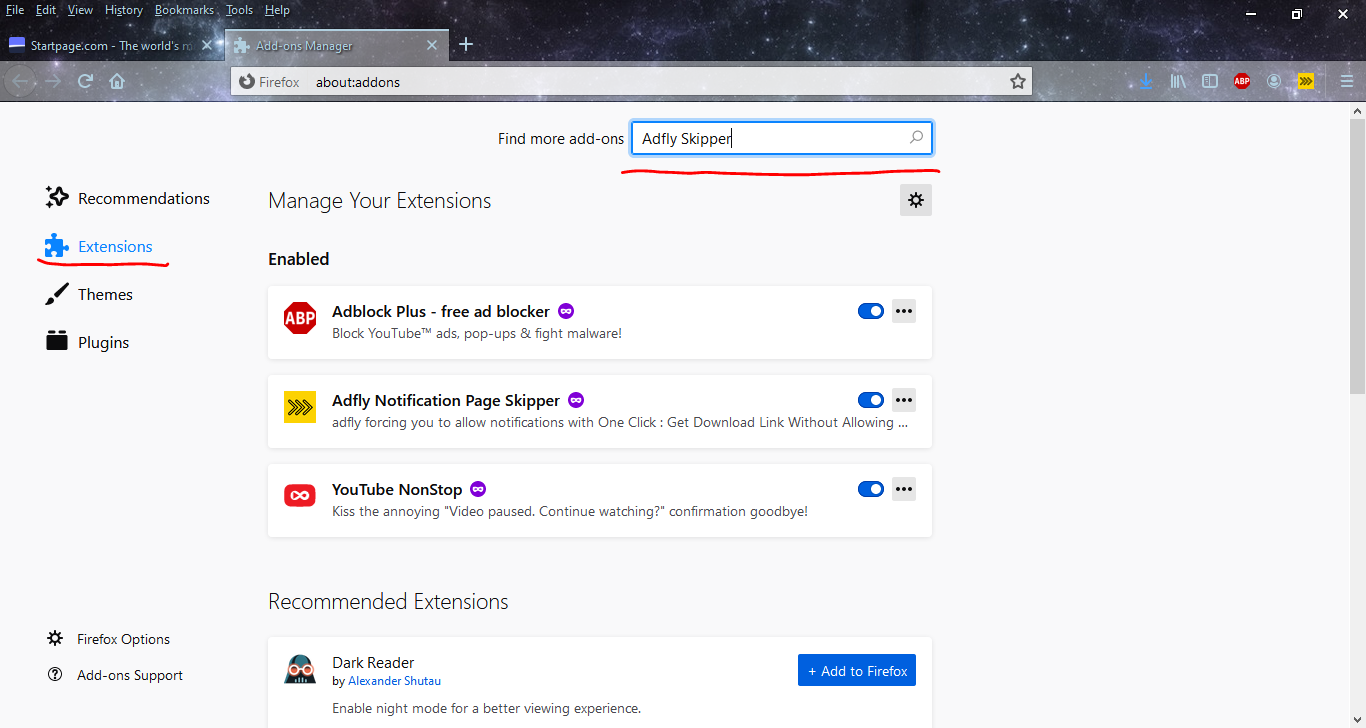
Task: Click the Forward navigation arrow
Action: pyautogui.click(x=53, y=81)
